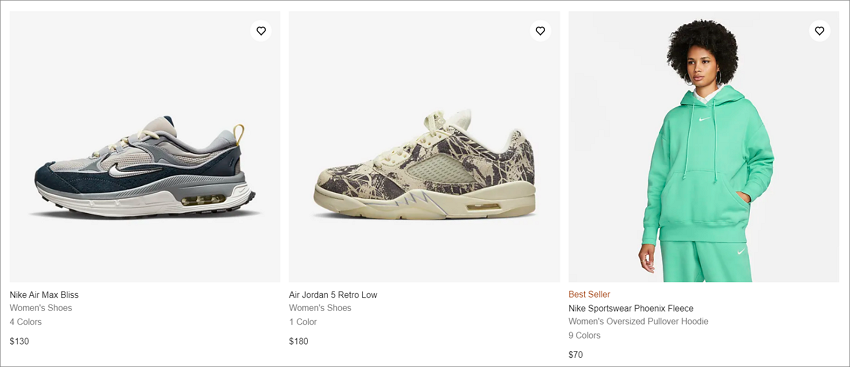The image size is (850, 367).
Task: Open the Air Jordan 5 Retro Low image
Action: click(x=424, y=146)
